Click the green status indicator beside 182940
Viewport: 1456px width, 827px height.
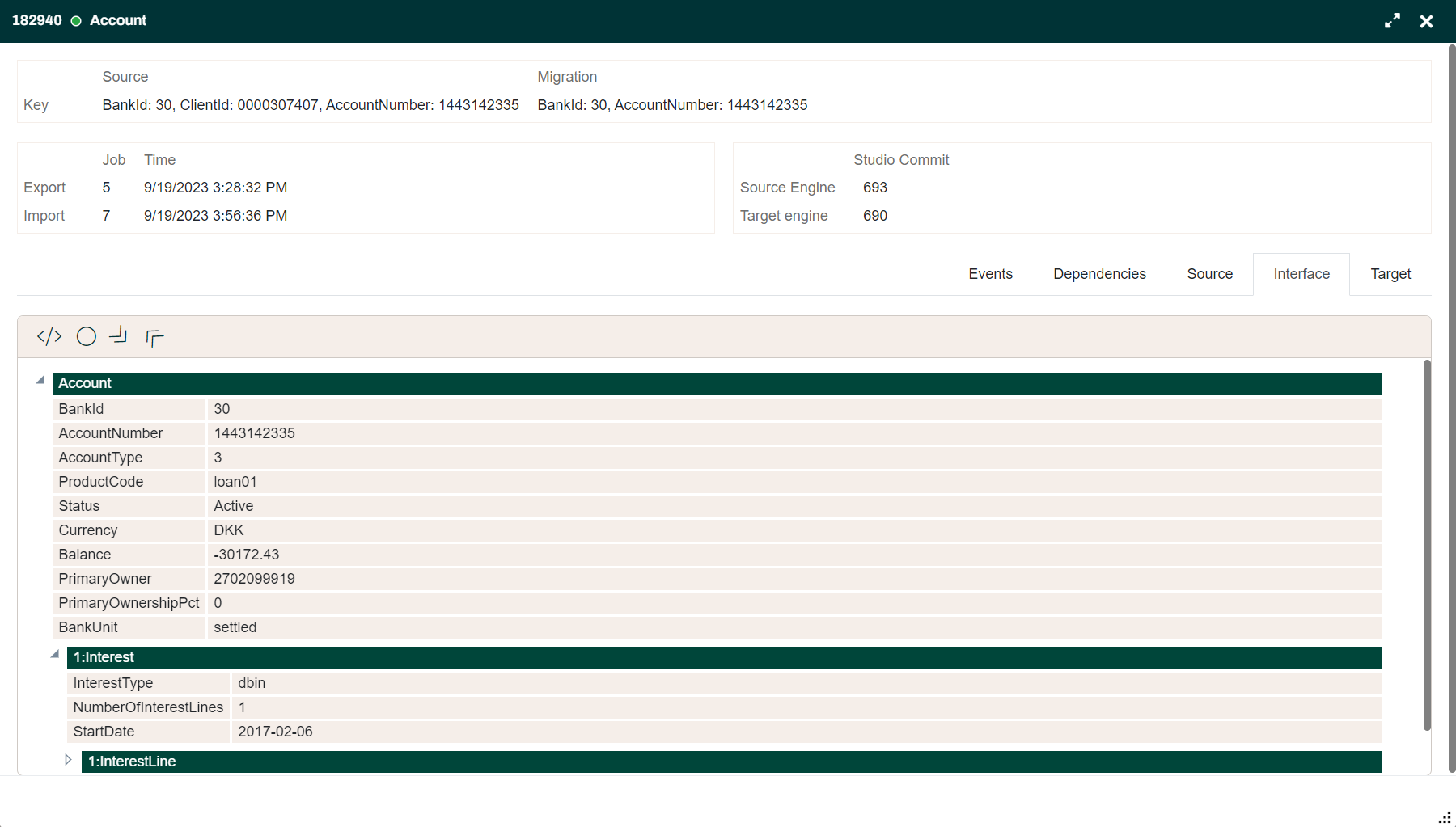click(77, 20)
